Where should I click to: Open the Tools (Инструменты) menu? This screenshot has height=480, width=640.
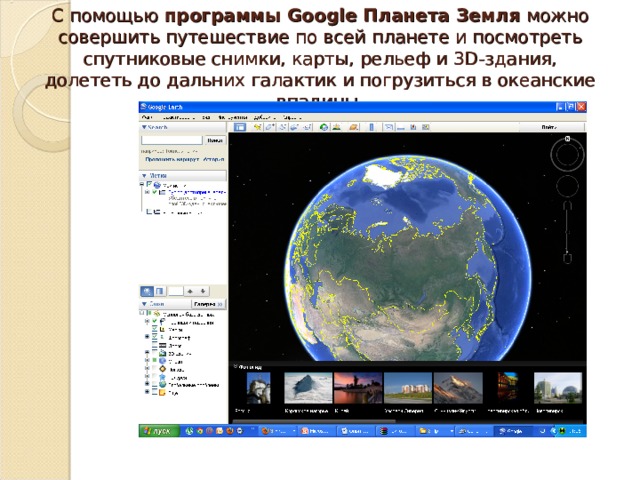(233, 117)
